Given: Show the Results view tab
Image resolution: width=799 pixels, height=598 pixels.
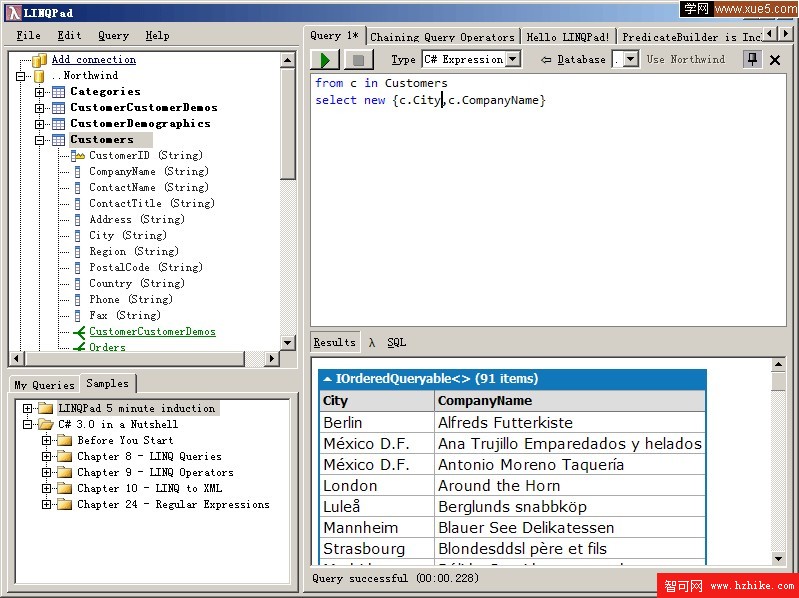Looking at the screenshot, I should coord(334,343).
